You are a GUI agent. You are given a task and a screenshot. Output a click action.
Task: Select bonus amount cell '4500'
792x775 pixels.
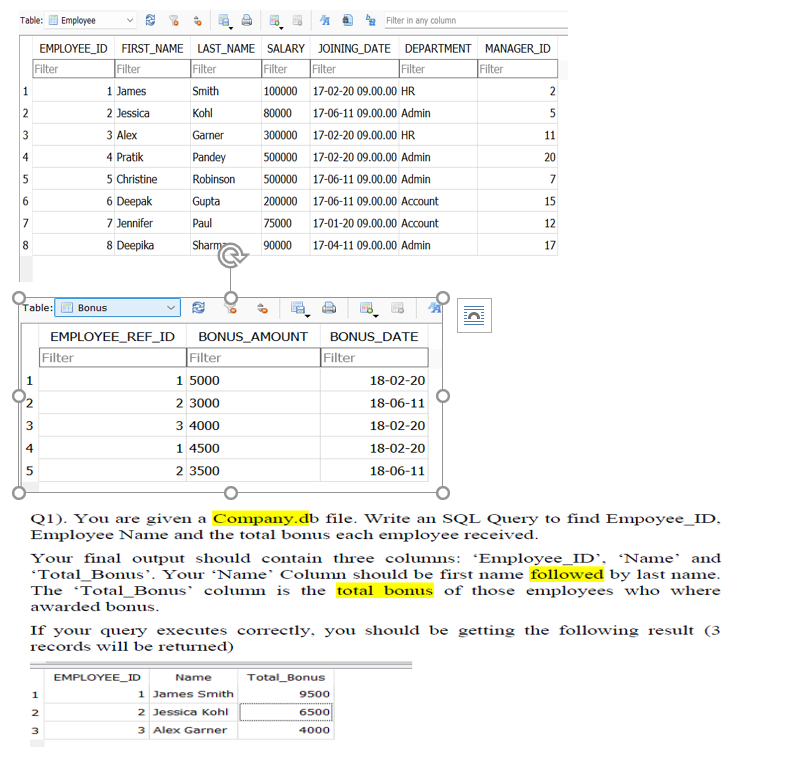[253, 448]
